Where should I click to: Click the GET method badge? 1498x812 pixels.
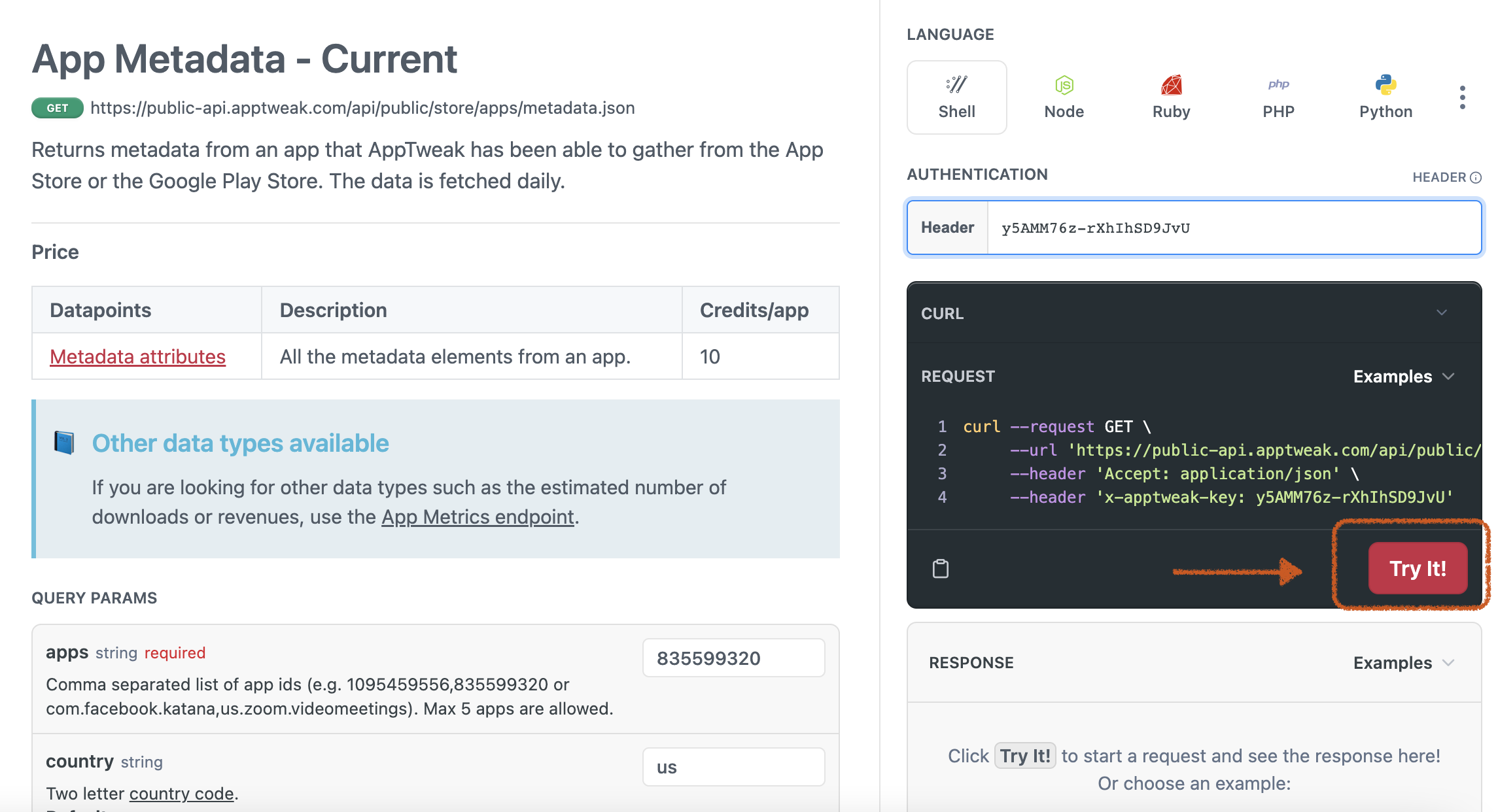pos(58,108)
